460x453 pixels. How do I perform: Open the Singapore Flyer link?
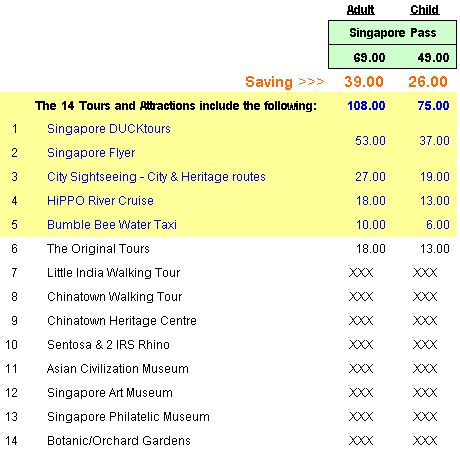91,153
